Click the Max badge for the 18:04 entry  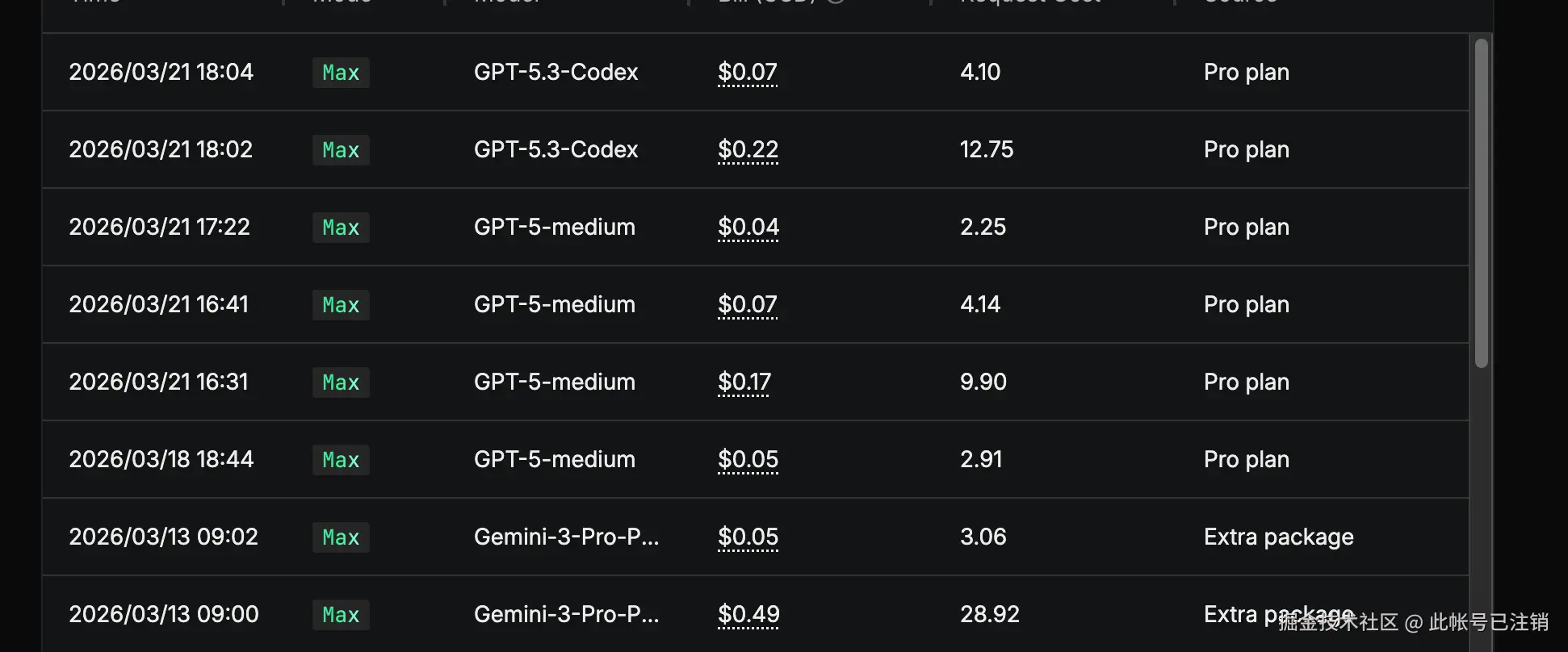click(341, 73)
